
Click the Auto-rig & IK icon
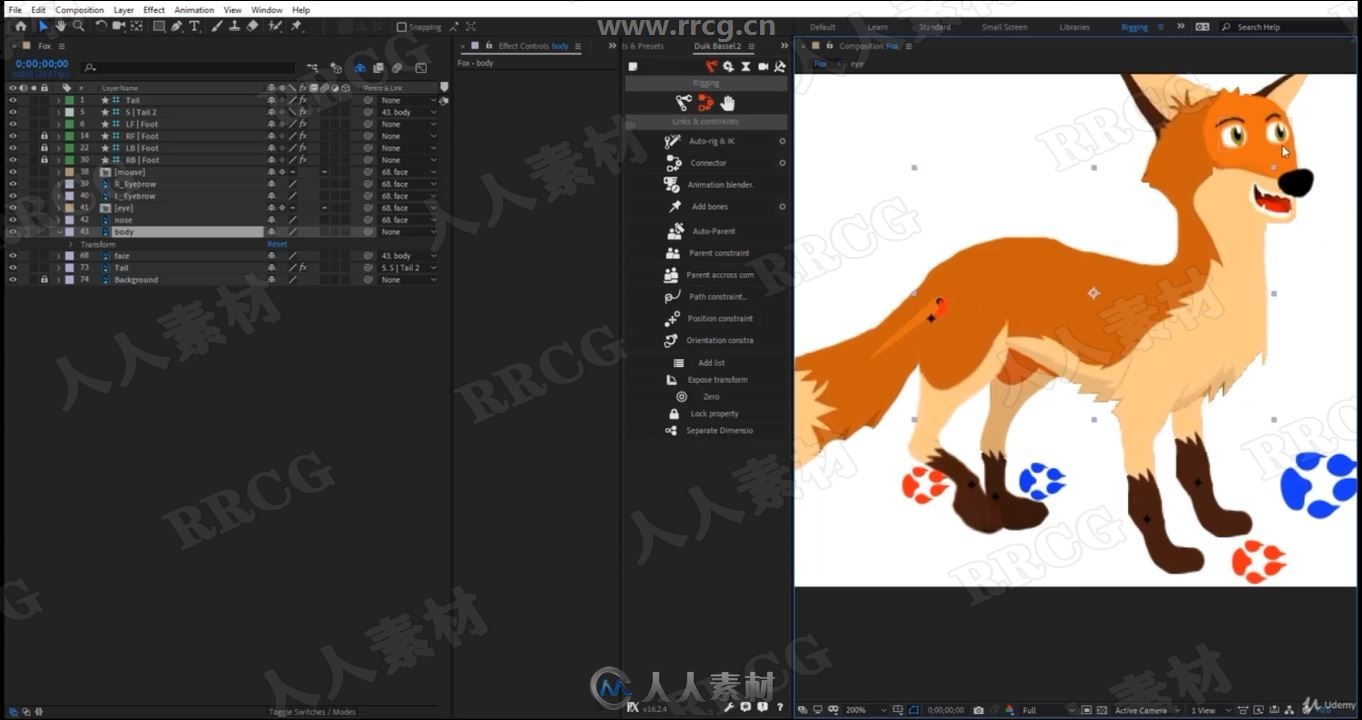click(x=673, y=142)
